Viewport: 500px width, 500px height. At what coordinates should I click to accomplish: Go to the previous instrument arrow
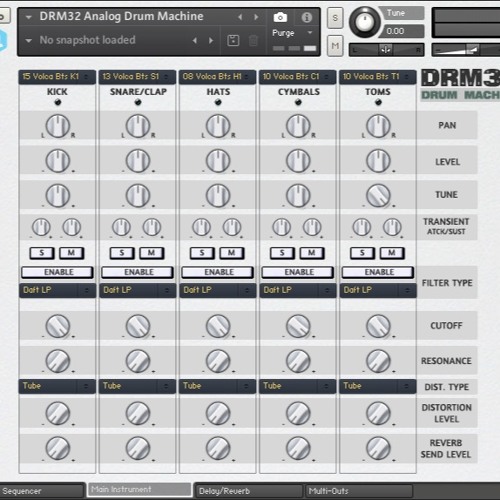pyautogui.click(x=240, y=17)
